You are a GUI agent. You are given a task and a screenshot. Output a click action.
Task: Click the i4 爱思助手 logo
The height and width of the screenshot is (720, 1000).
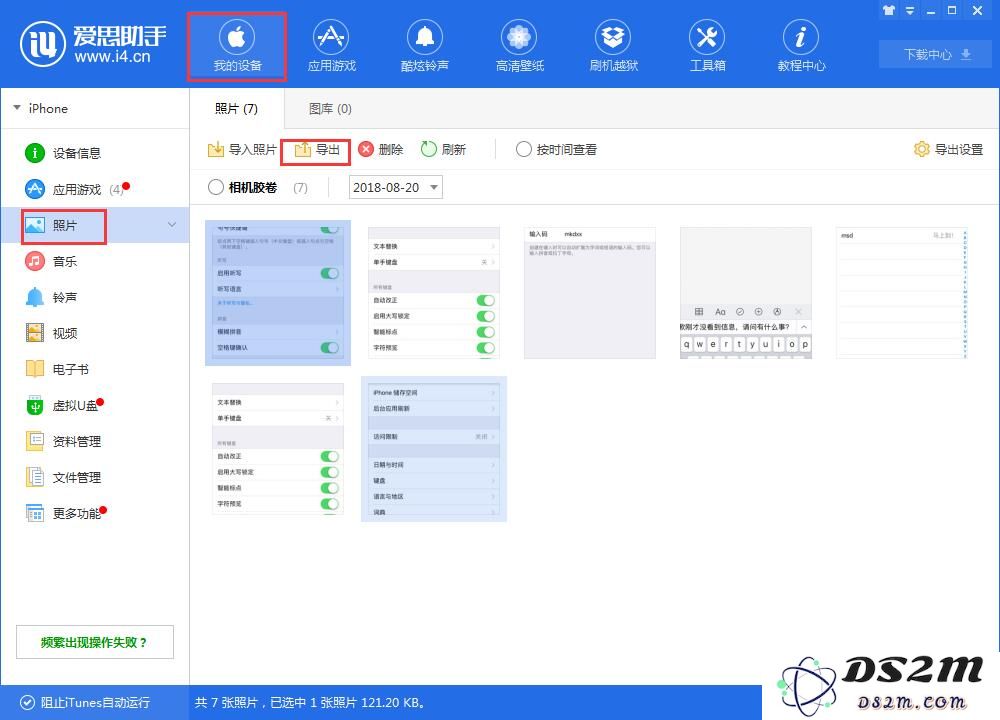(93, 44)
